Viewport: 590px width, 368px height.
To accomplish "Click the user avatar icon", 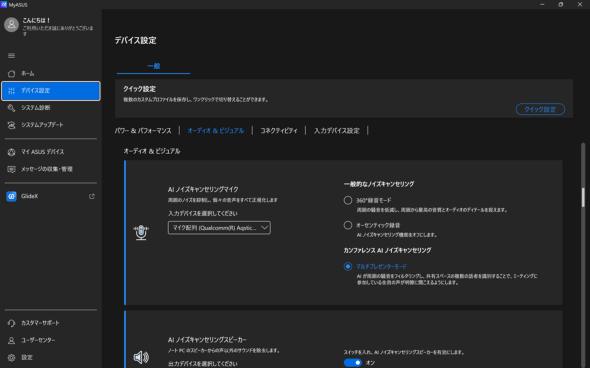I will tap(11, 25).
